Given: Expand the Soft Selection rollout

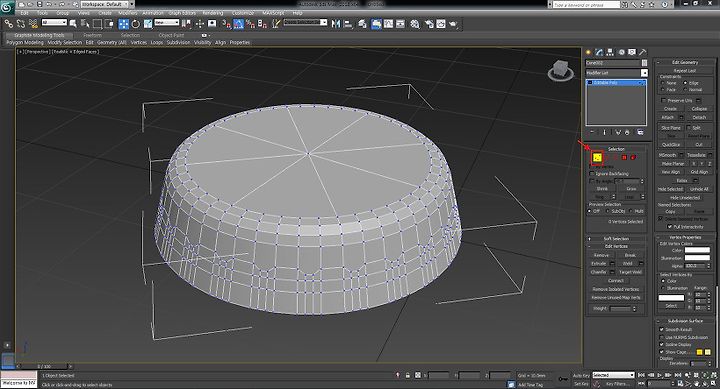Looking at the screenshot, I should (616, 239).
